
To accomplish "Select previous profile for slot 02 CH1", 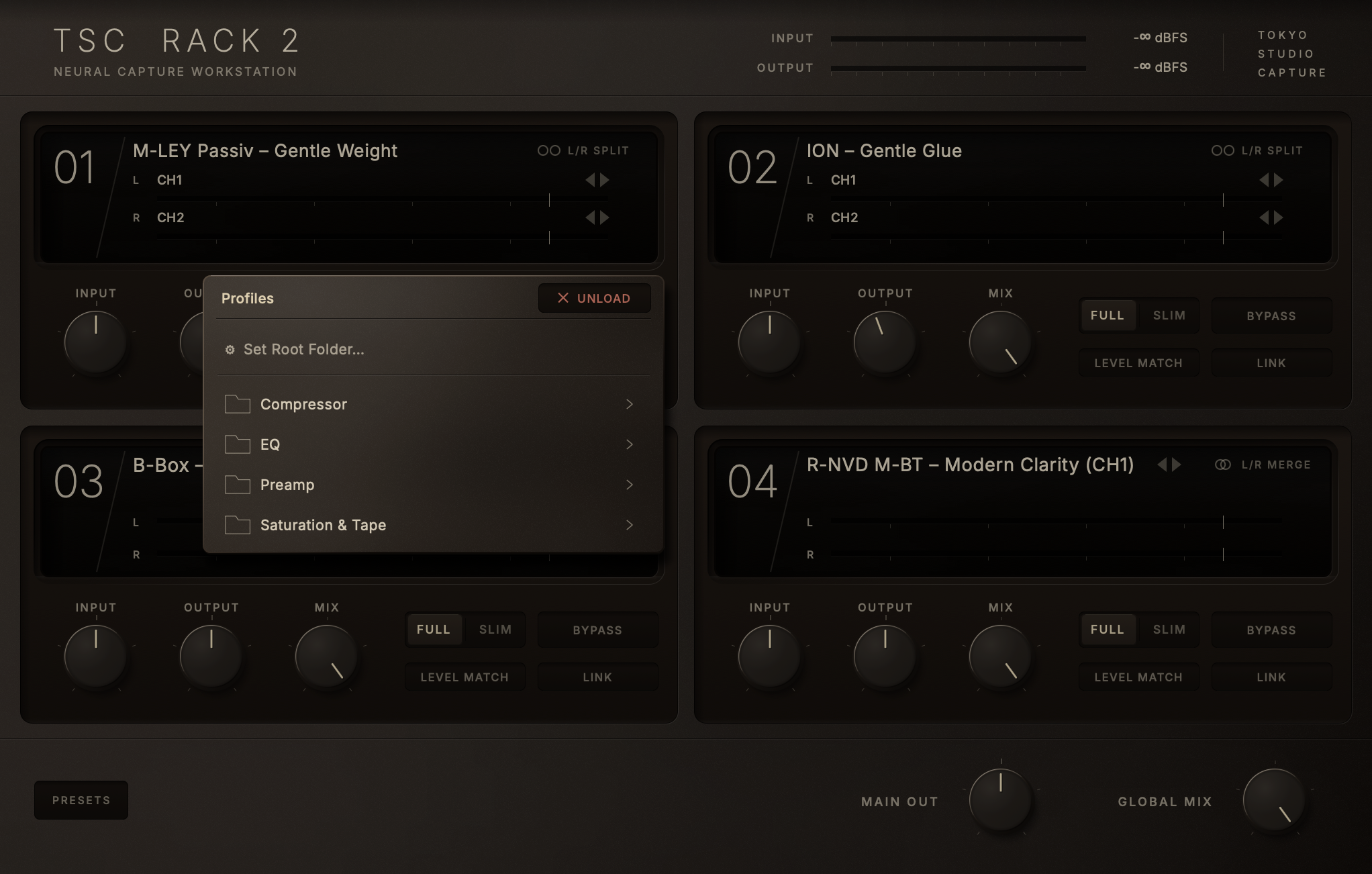I will [1264, 180].
